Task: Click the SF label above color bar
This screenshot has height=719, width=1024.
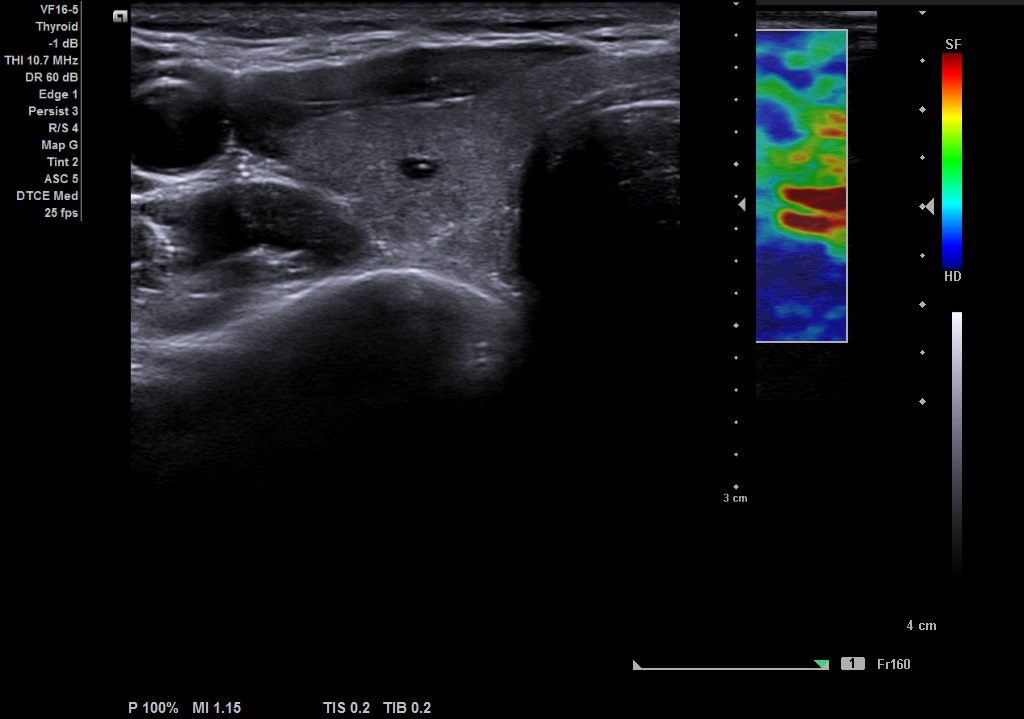Action: pos(953,44)
